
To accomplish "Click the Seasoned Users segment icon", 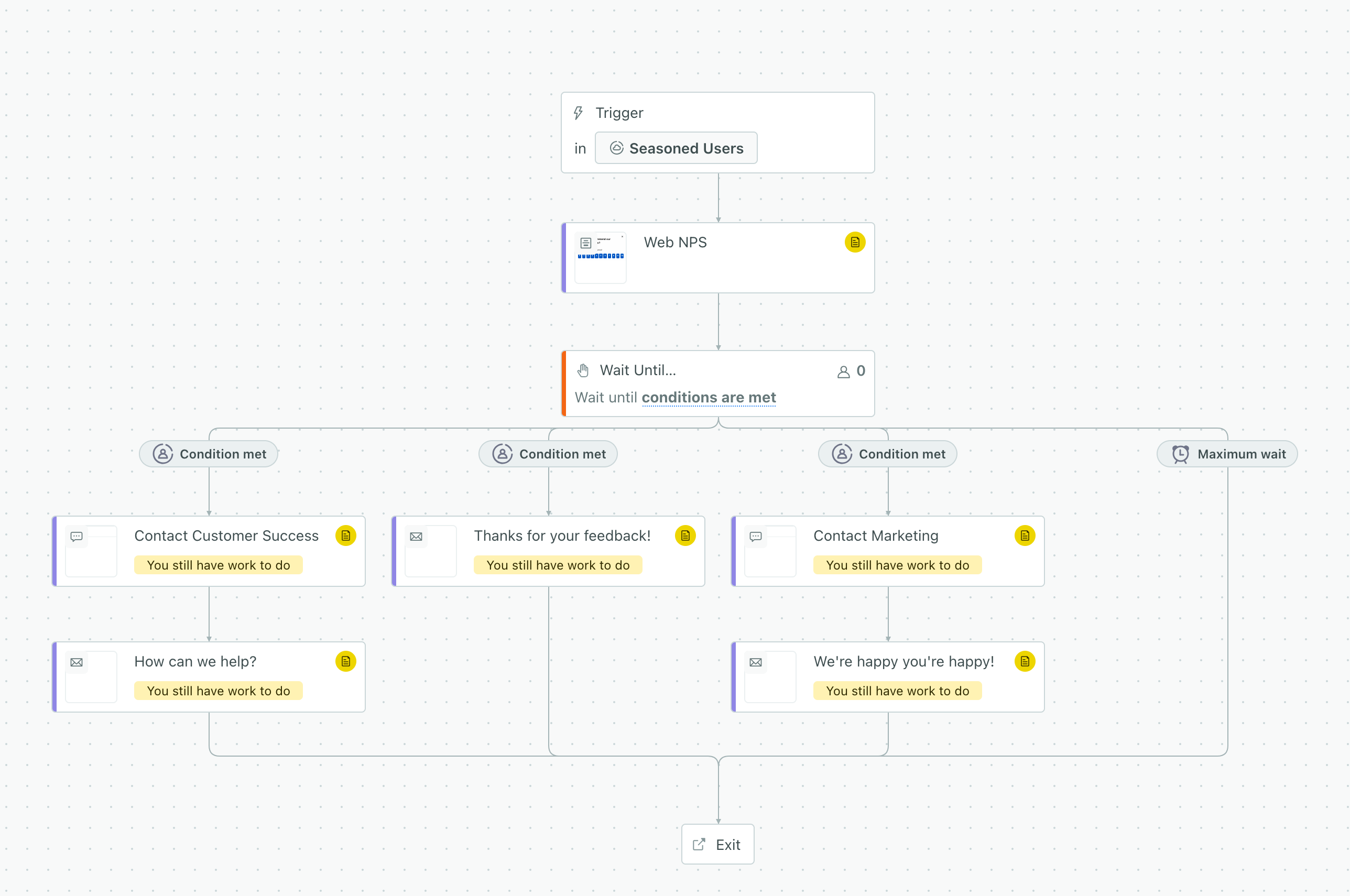I will [616, 148].
